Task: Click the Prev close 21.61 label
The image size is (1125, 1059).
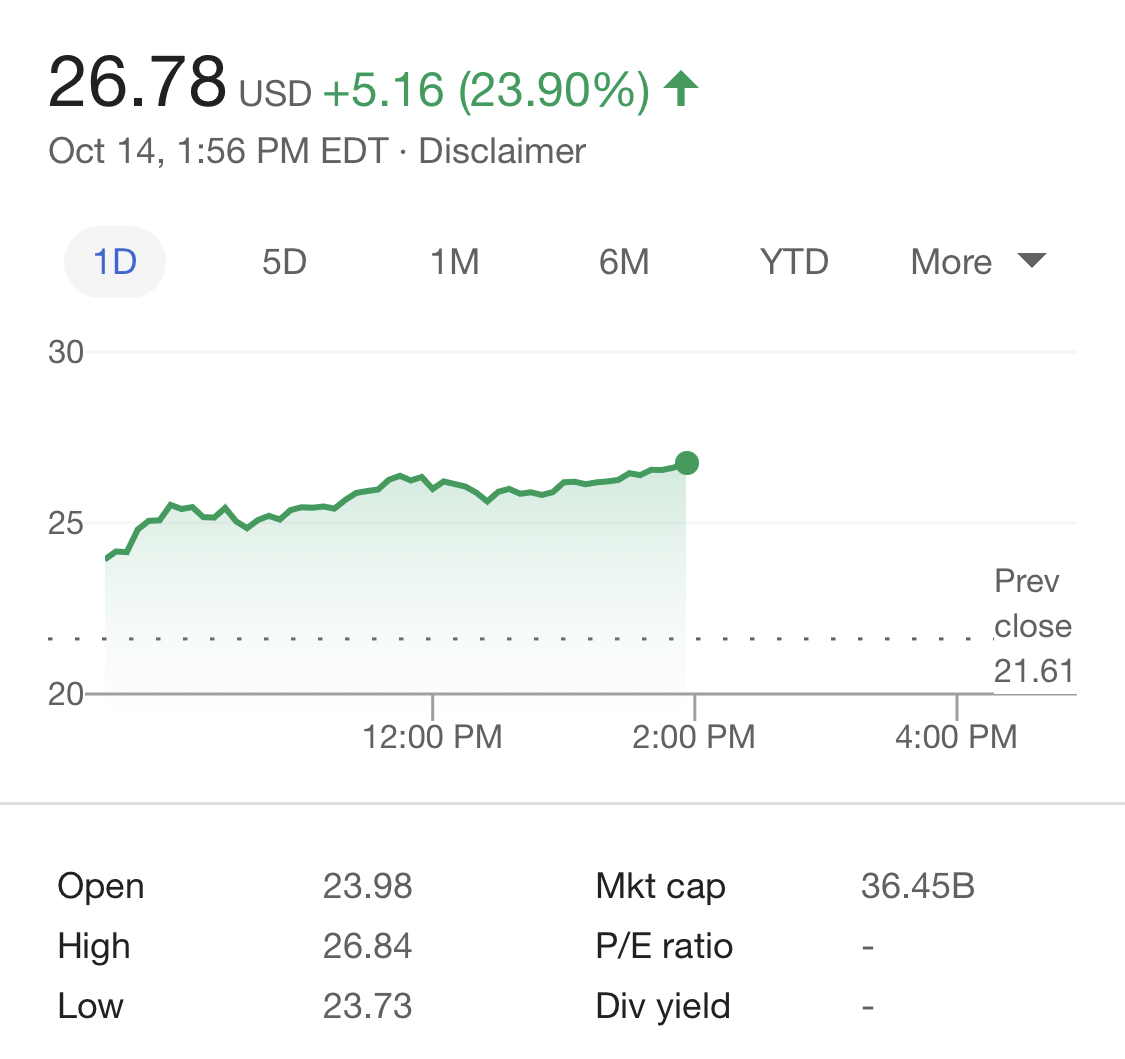Action: coord(1033,626)
